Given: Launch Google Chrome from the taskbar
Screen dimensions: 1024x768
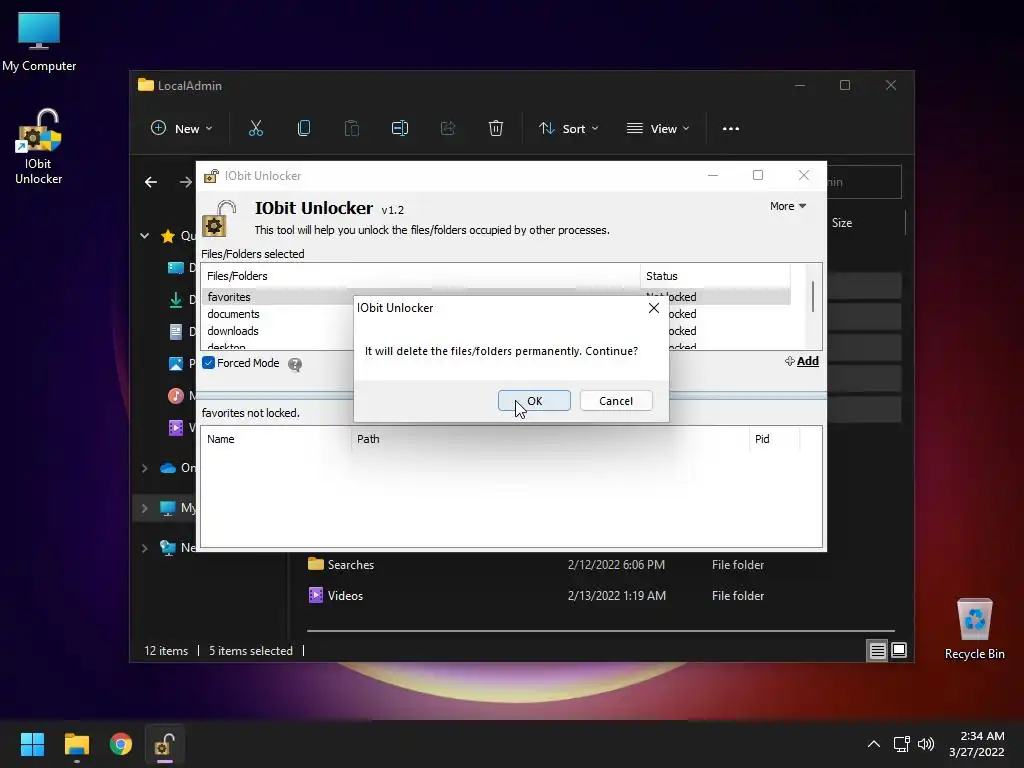Looking at the screenshot, I should 121,744.
